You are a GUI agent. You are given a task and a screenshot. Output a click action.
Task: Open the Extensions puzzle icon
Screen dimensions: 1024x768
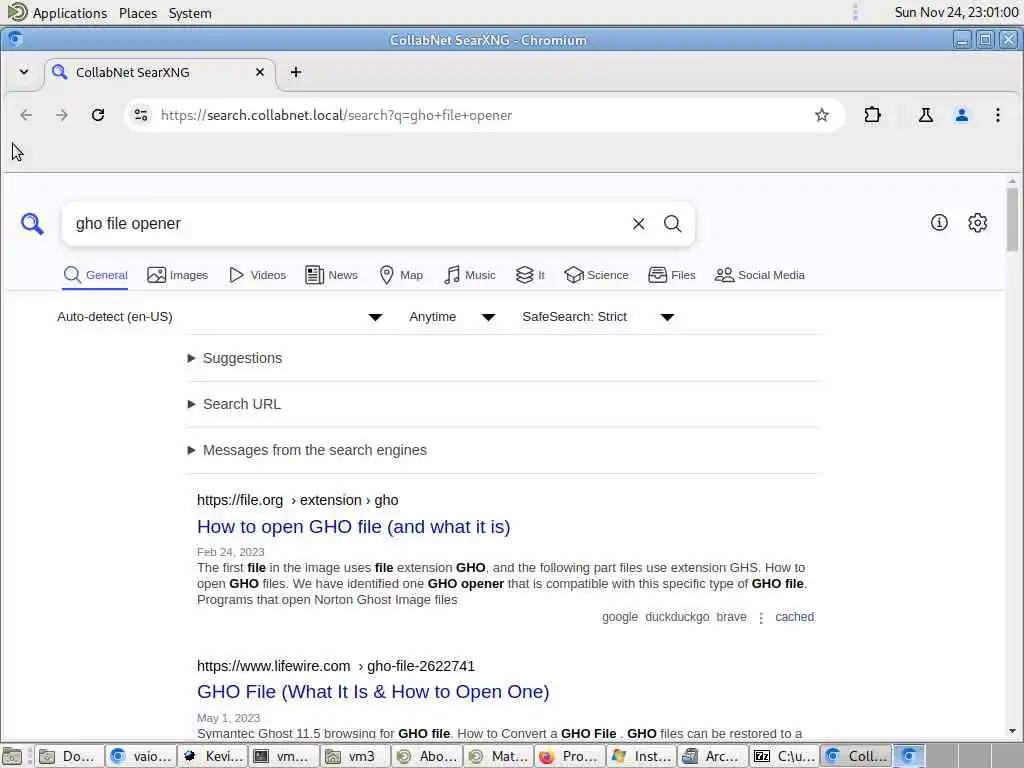point(872,115)
